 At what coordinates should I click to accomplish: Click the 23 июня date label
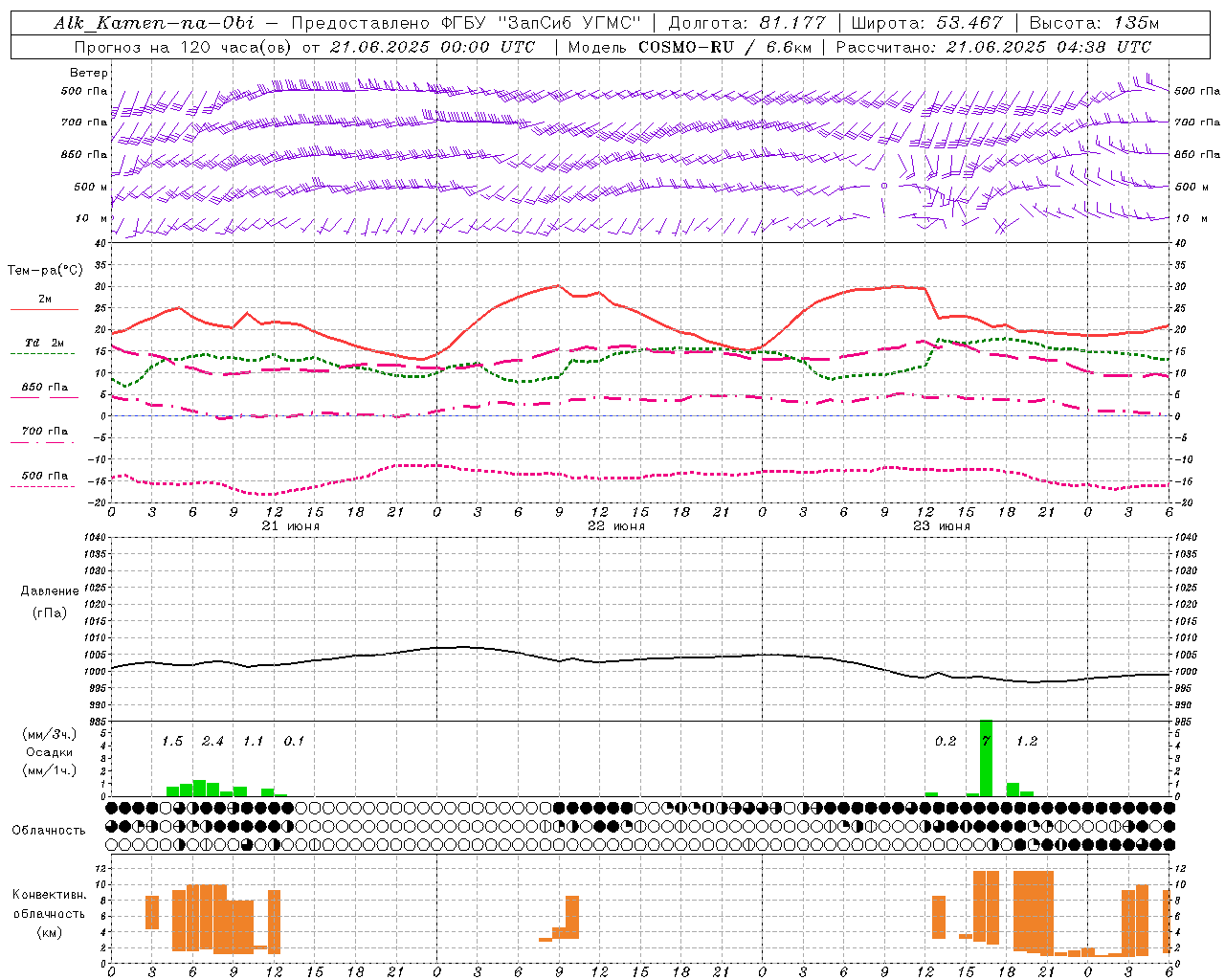click(x=942, y=526)
